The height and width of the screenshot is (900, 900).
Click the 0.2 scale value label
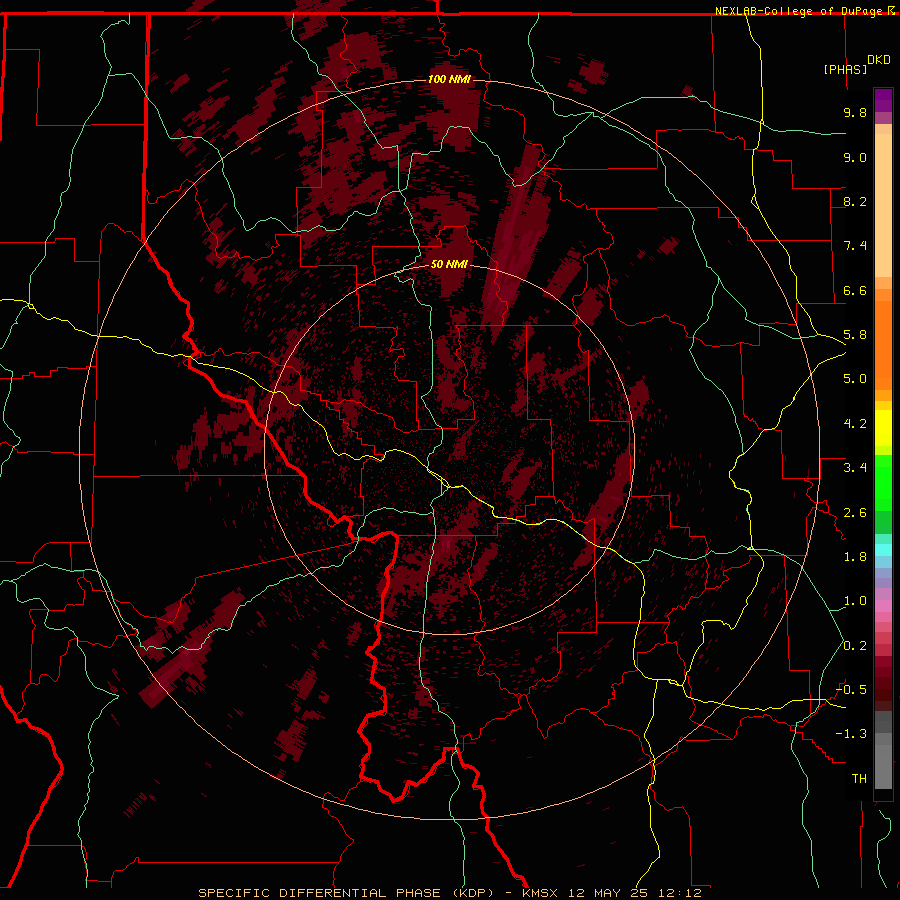[x=855, y=646]
